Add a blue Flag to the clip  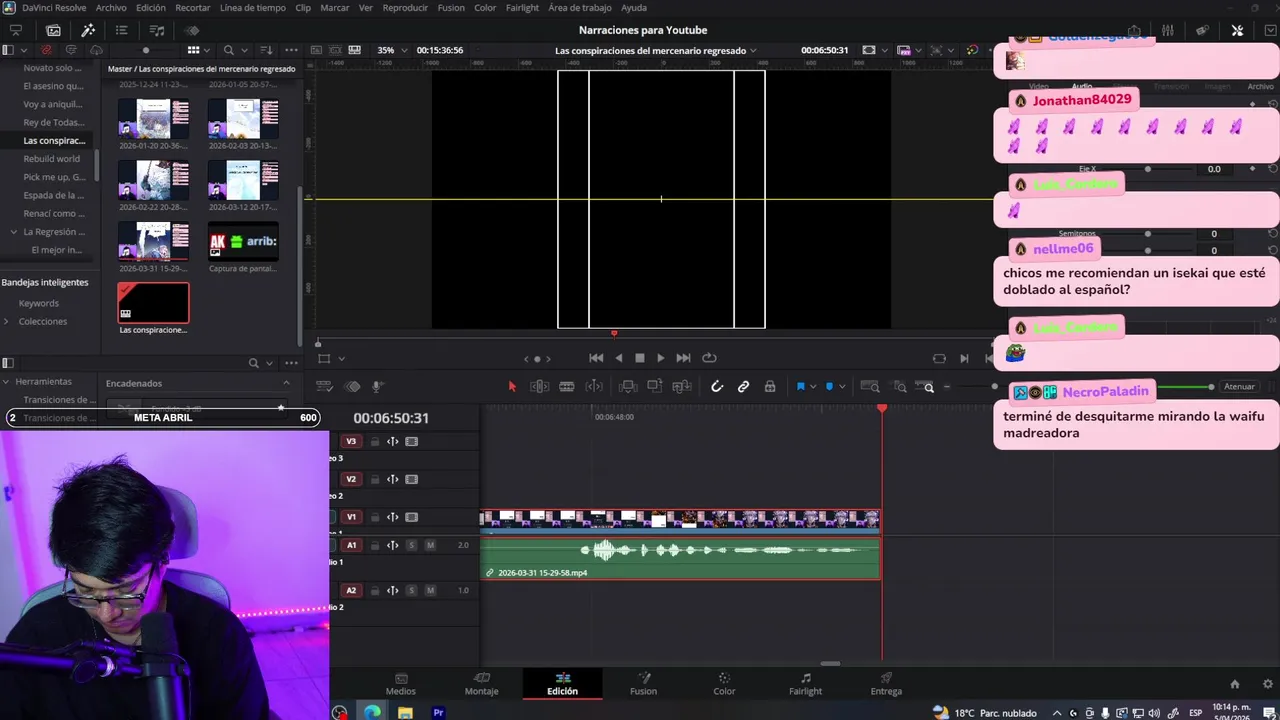tap(800, 386)
